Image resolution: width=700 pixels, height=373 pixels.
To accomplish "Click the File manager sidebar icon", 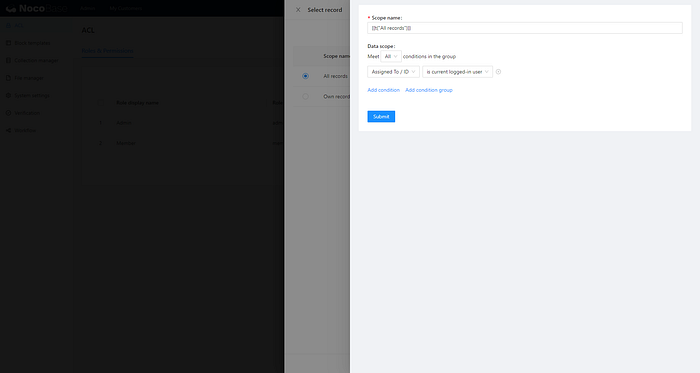I will click(x=8, y=78).
